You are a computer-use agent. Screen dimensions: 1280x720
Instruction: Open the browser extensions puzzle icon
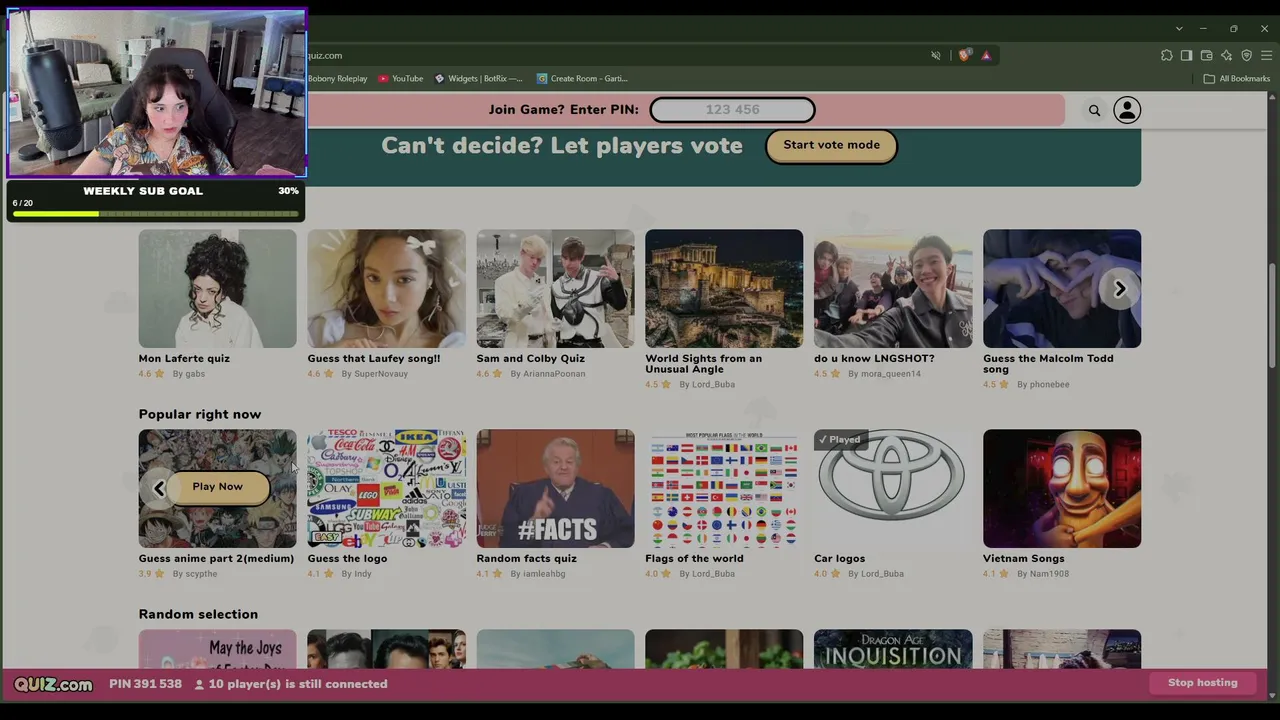[1166, 56]
